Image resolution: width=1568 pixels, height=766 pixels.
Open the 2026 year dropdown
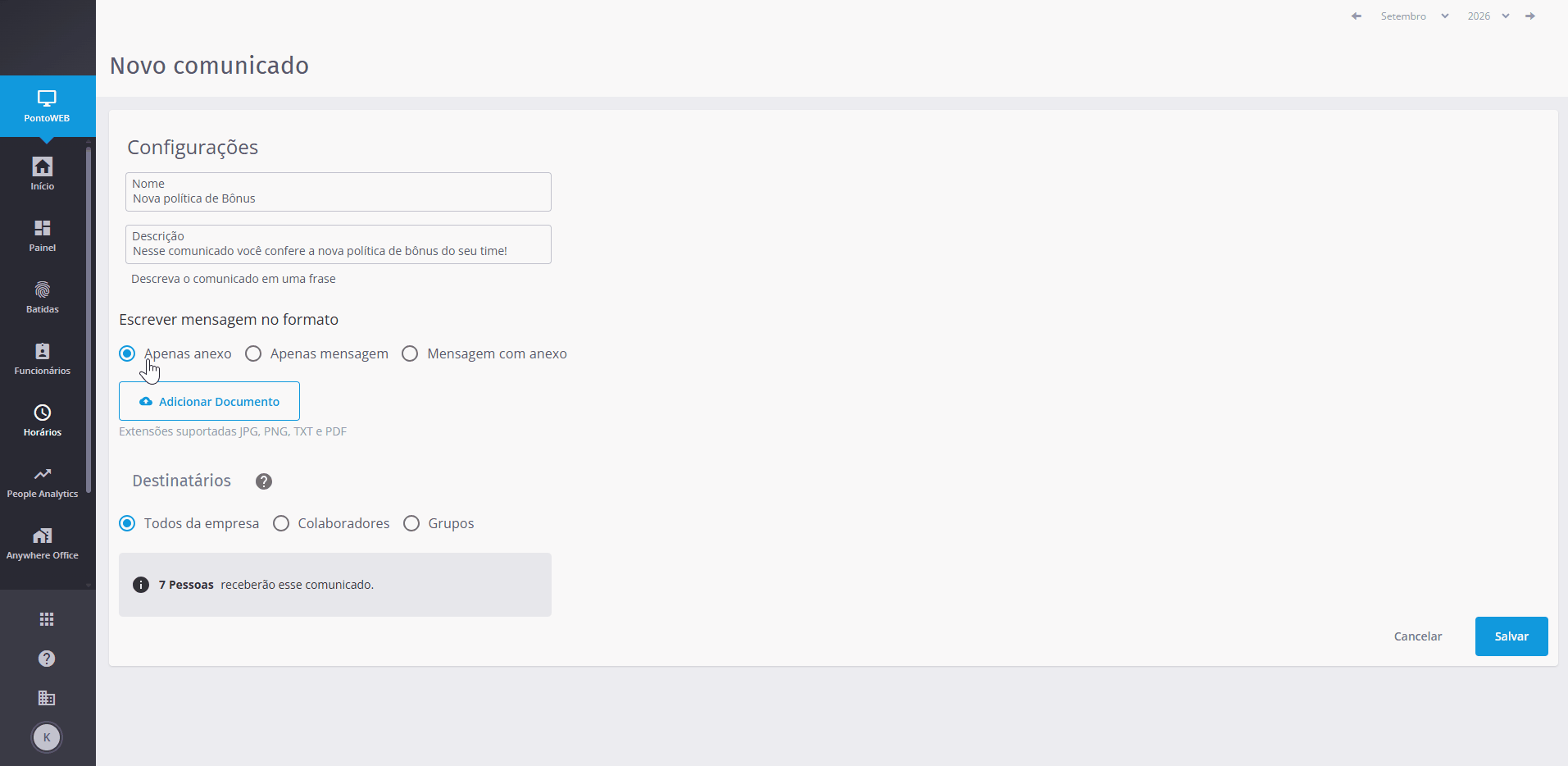[1488, 16]
